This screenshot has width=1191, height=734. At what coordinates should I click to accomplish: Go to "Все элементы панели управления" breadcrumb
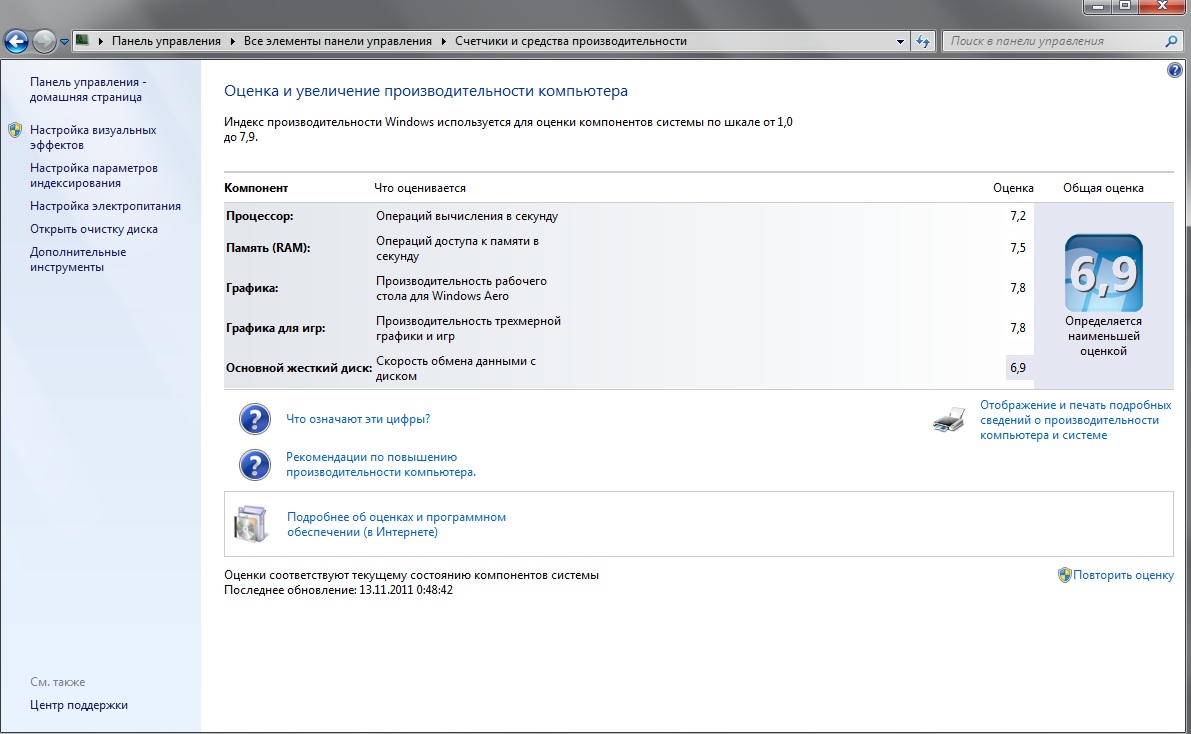(x=338, y=41)
